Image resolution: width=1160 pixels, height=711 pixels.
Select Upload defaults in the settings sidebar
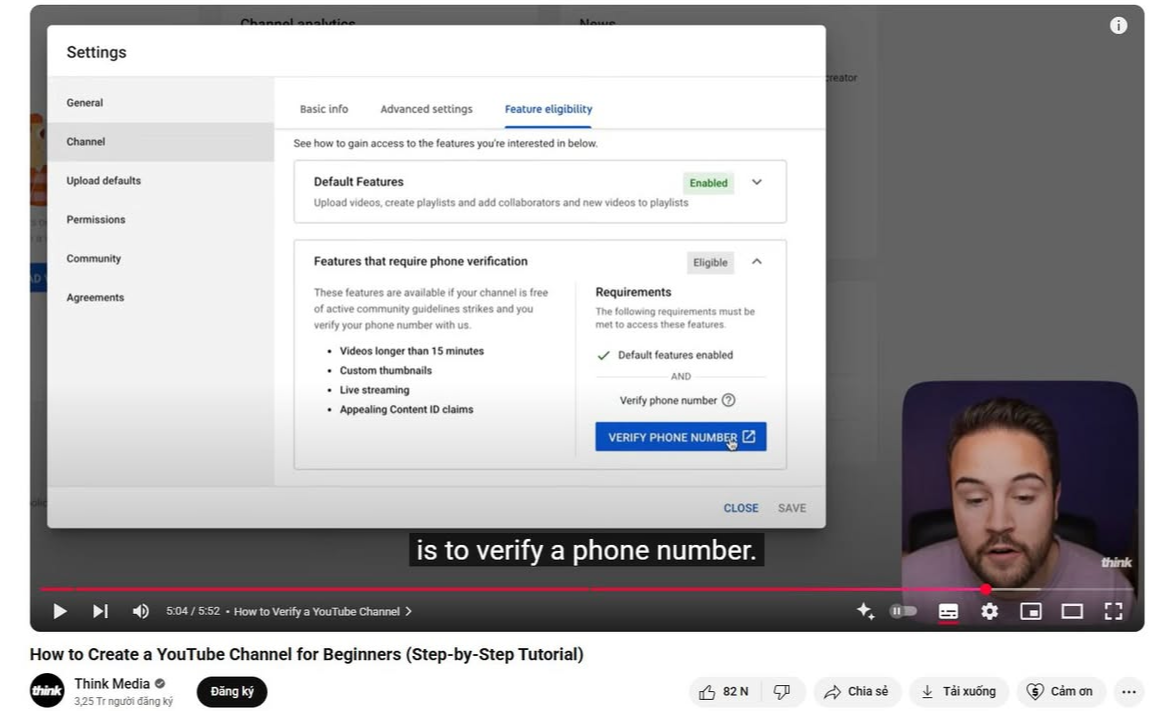[x=104, y=181]
